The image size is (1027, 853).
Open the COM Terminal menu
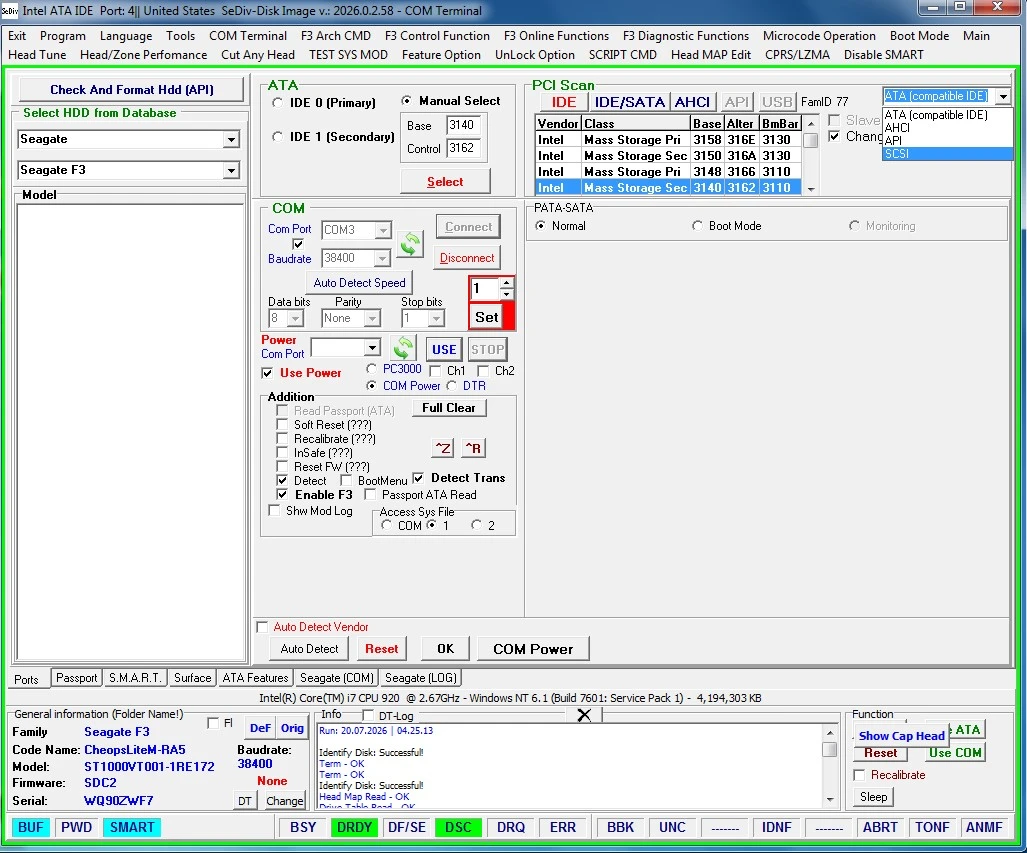(x=248, y=36)
